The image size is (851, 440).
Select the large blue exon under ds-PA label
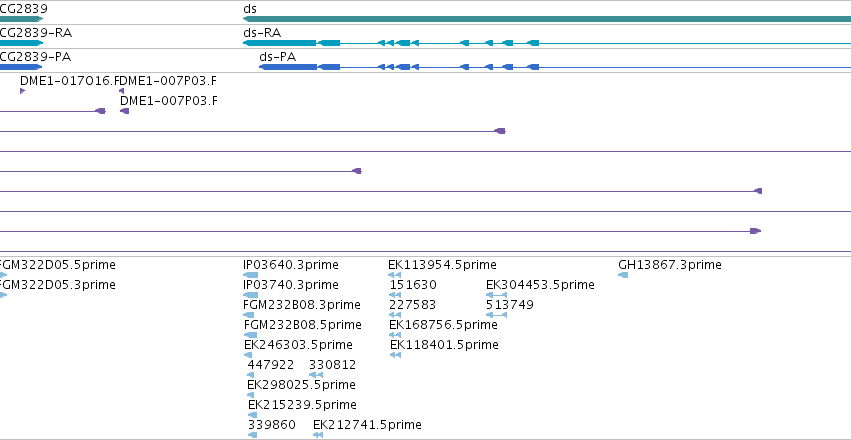[288, 67]
